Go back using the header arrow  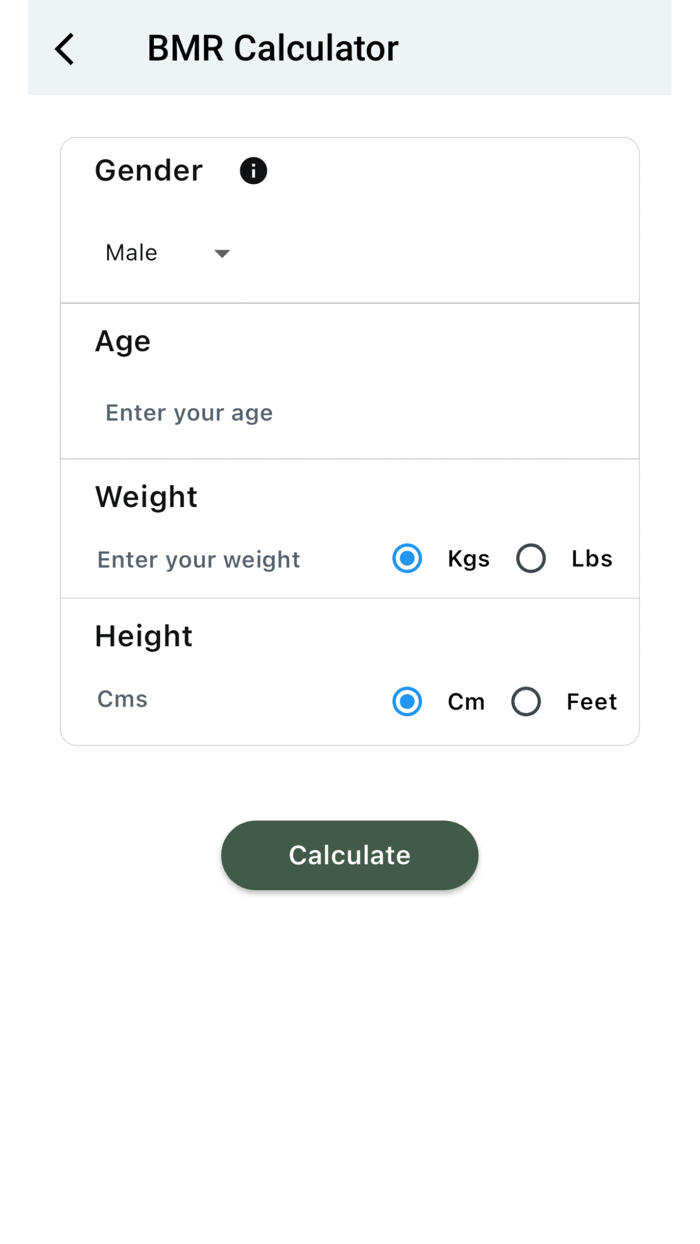[65, 49]
